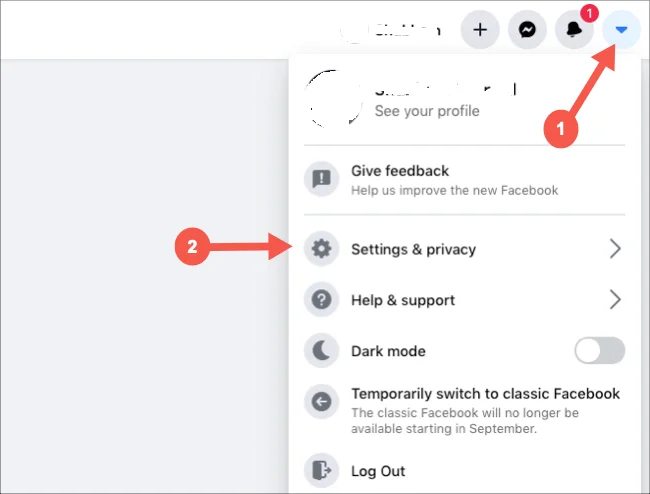Click the Dark mode moon icon
The height and width of the screenshot is (494, 650).
[321, 351]
